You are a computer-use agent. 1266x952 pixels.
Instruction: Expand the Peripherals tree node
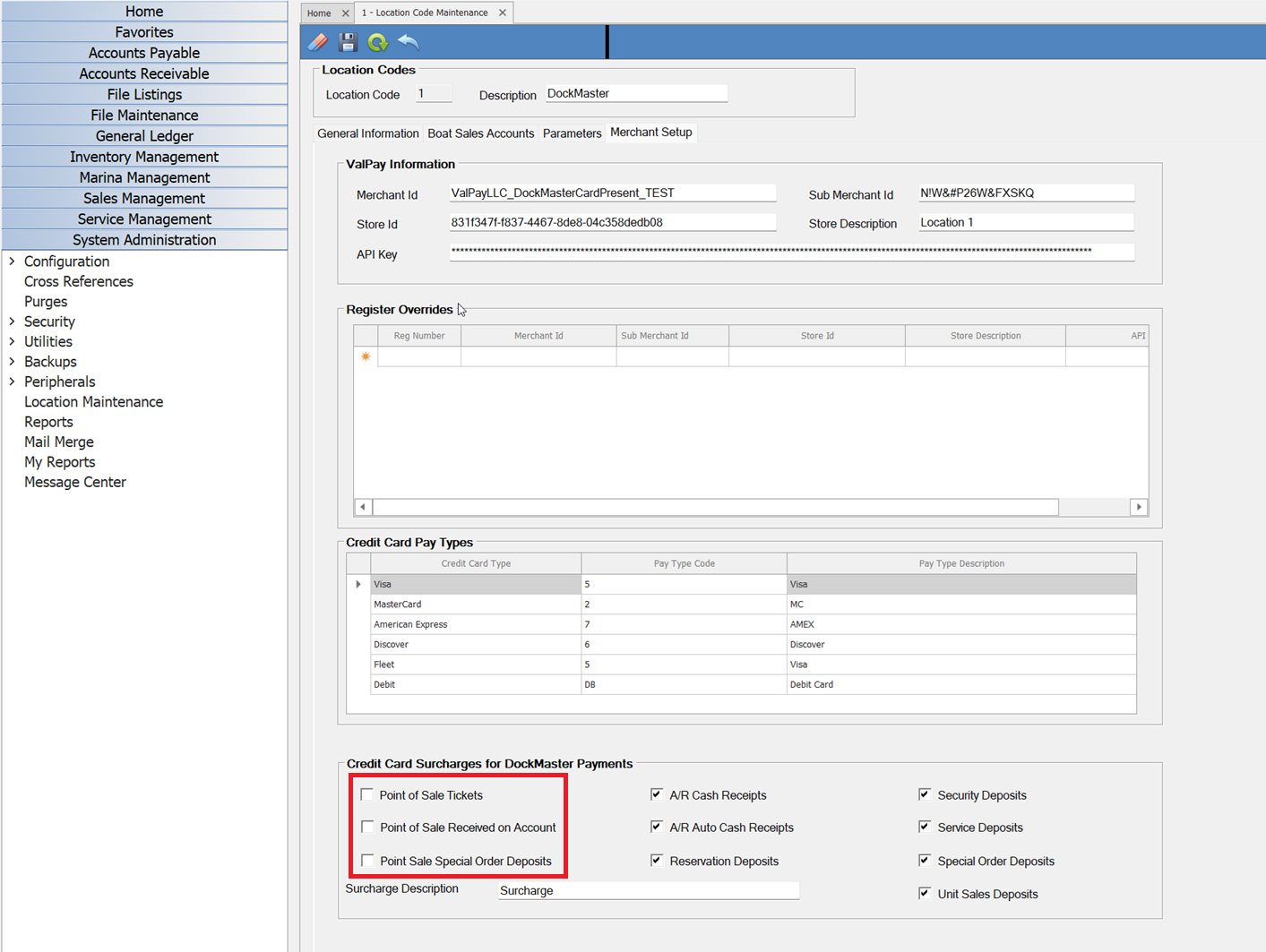[x=12, y=382]
